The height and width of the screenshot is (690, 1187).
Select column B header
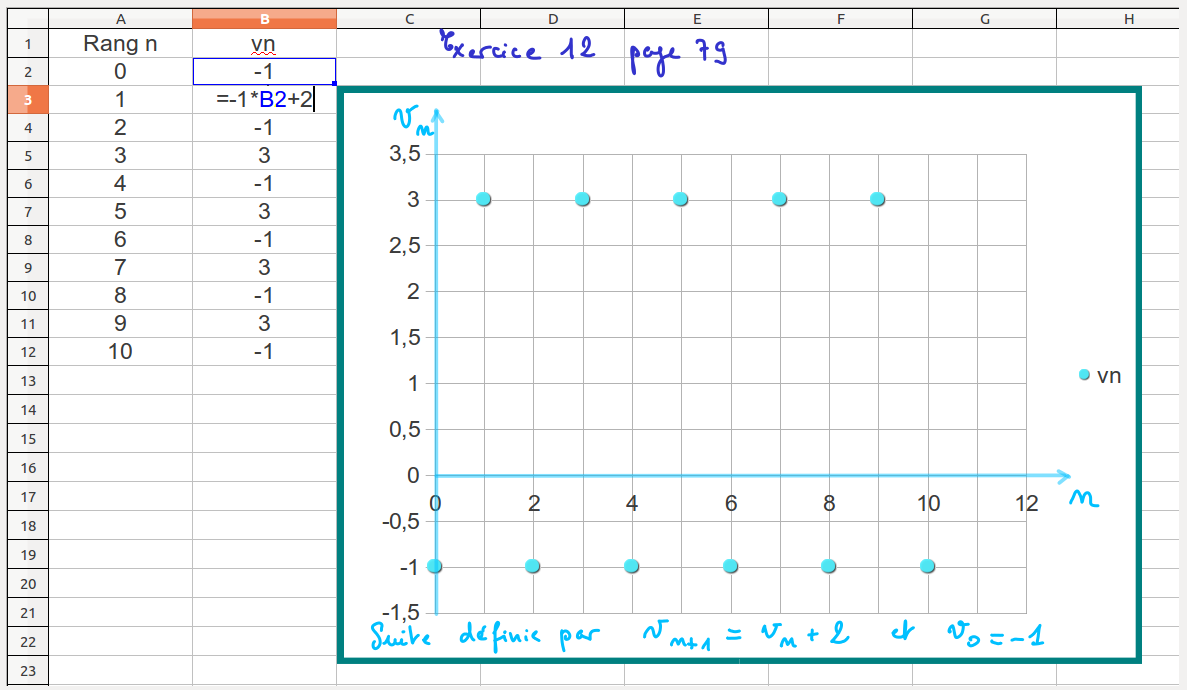(264, 19)
